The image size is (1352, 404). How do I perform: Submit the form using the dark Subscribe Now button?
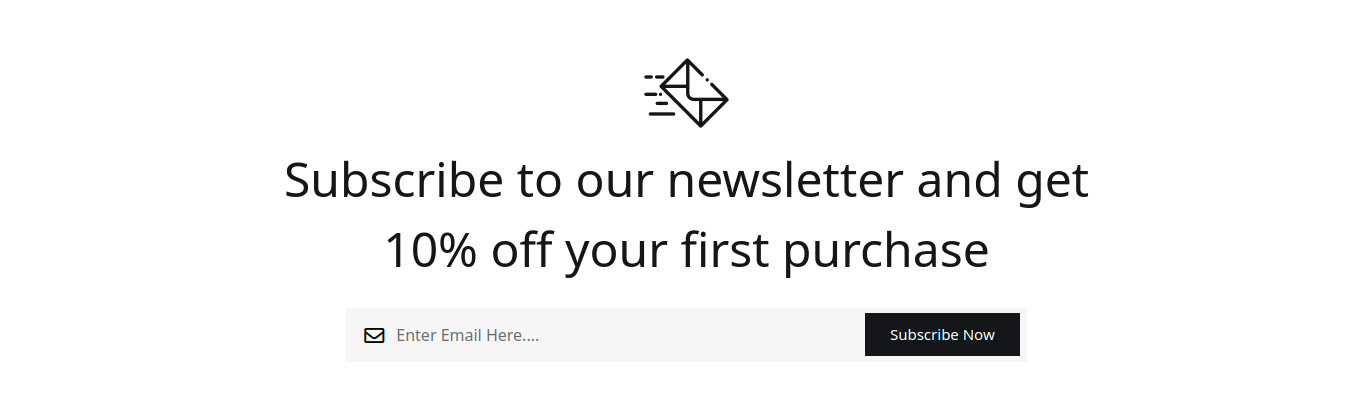pyautogui.click(x=942, y=335)
